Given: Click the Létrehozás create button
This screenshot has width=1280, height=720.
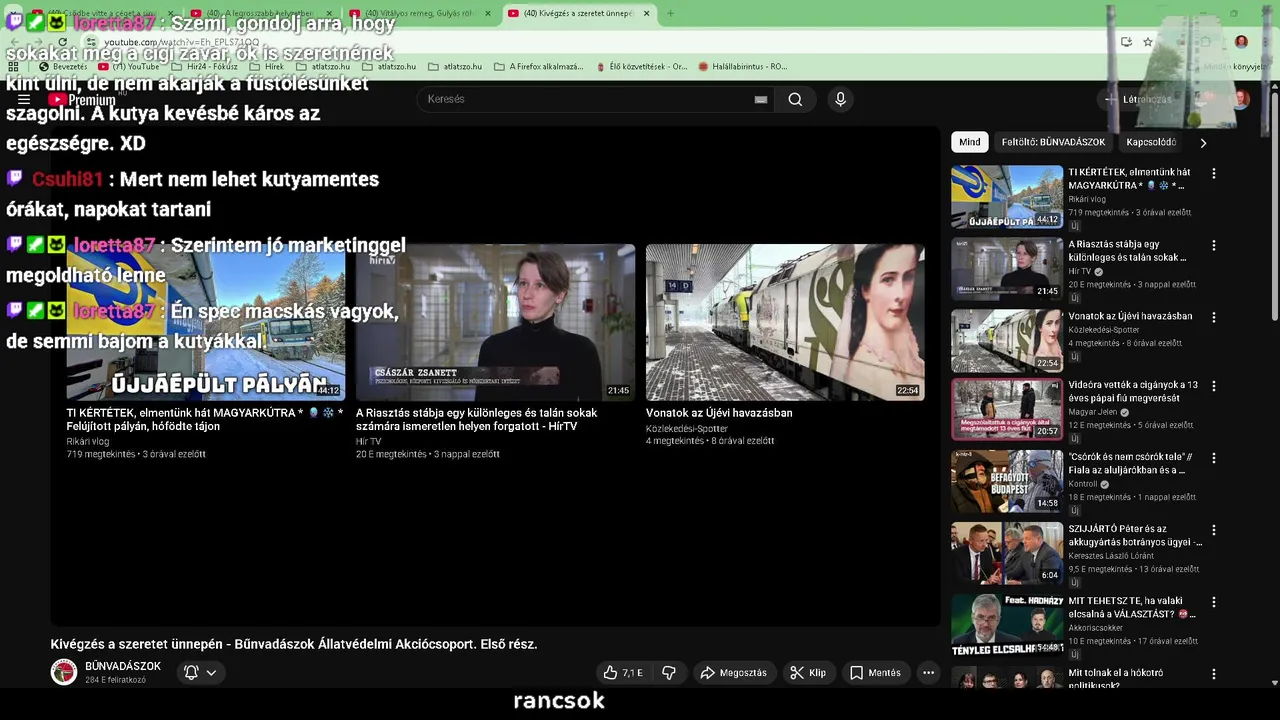Looking at the screenshot, I should tap(1137, 99).
